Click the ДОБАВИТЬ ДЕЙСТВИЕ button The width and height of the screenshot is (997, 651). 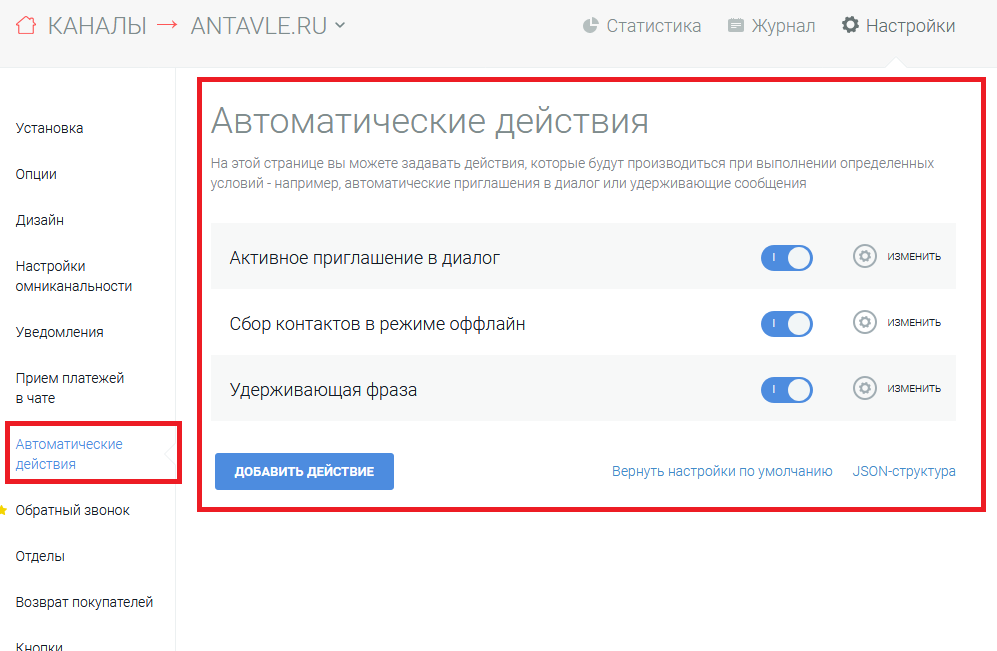click(304, 471)
